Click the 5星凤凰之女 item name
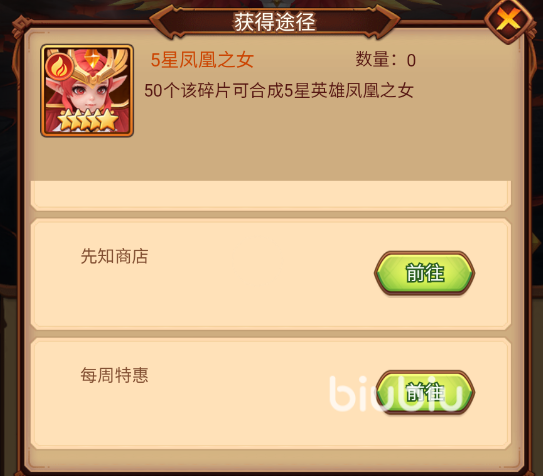 [x=202, y=60]
